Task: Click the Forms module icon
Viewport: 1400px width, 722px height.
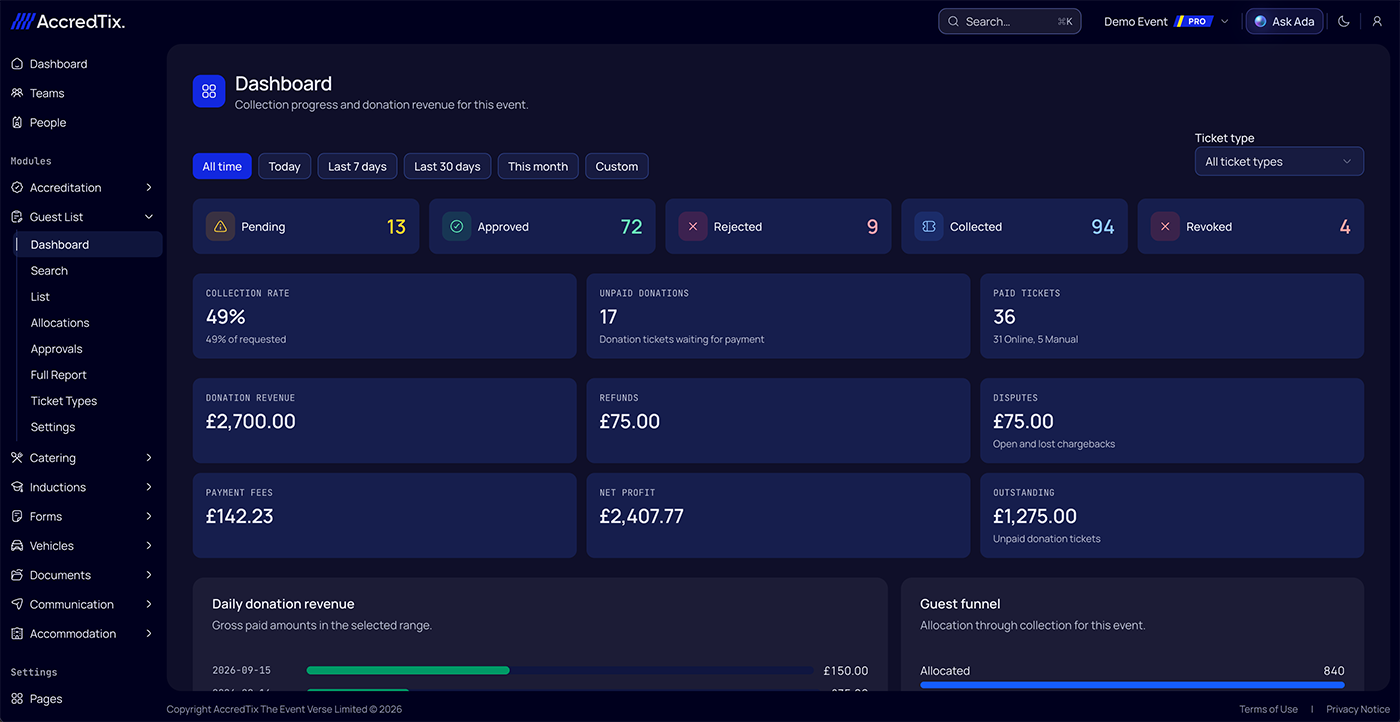Action: 17,516
